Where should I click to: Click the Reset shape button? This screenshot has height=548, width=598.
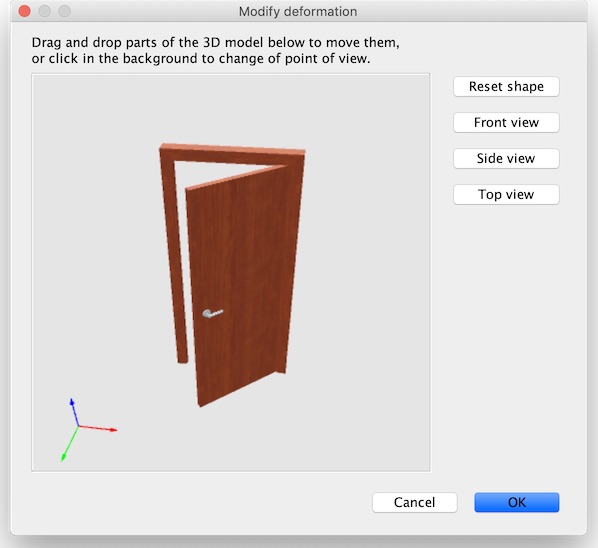coord(506,87)
